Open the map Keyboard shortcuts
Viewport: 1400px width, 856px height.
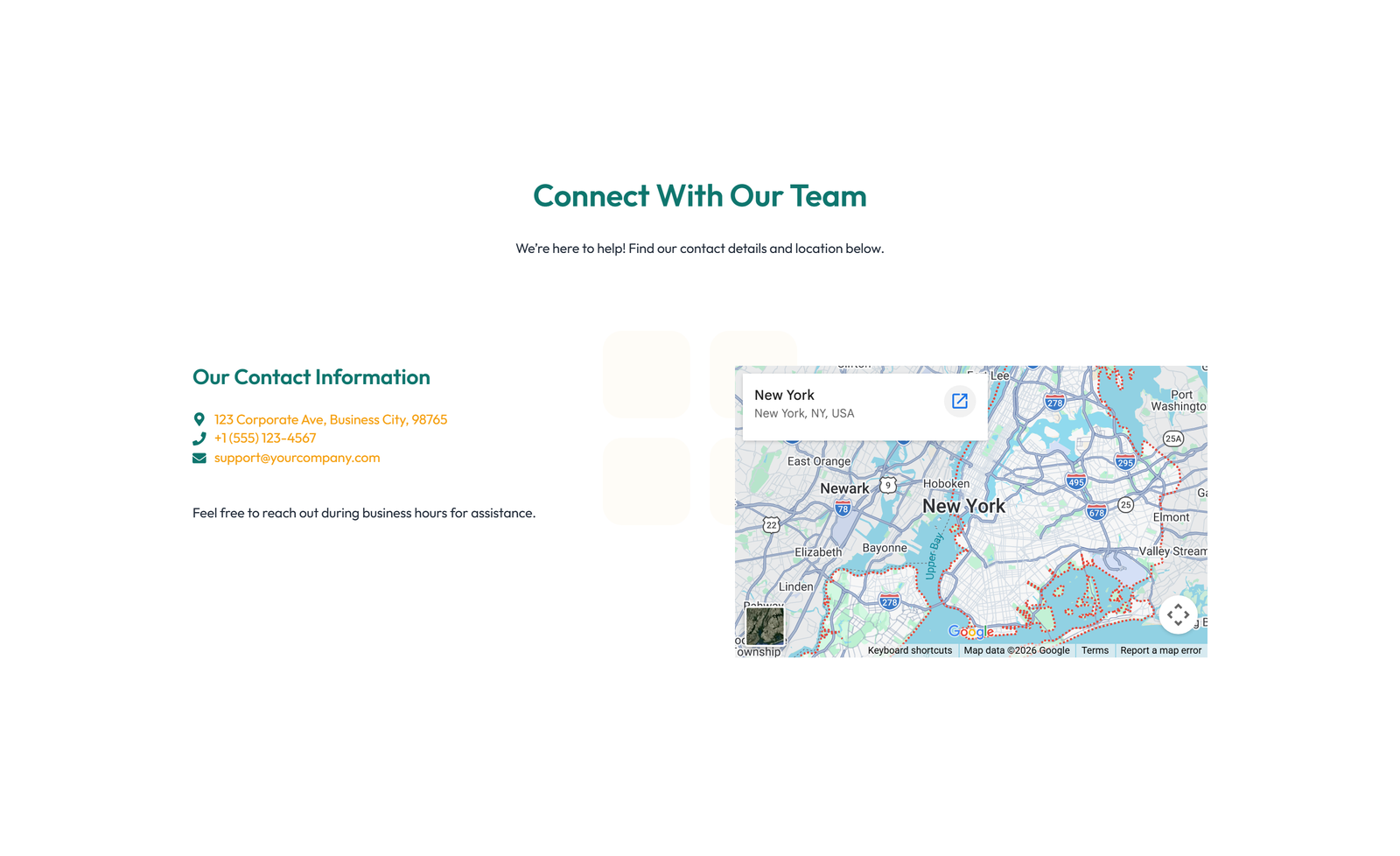tap(909, 650)
